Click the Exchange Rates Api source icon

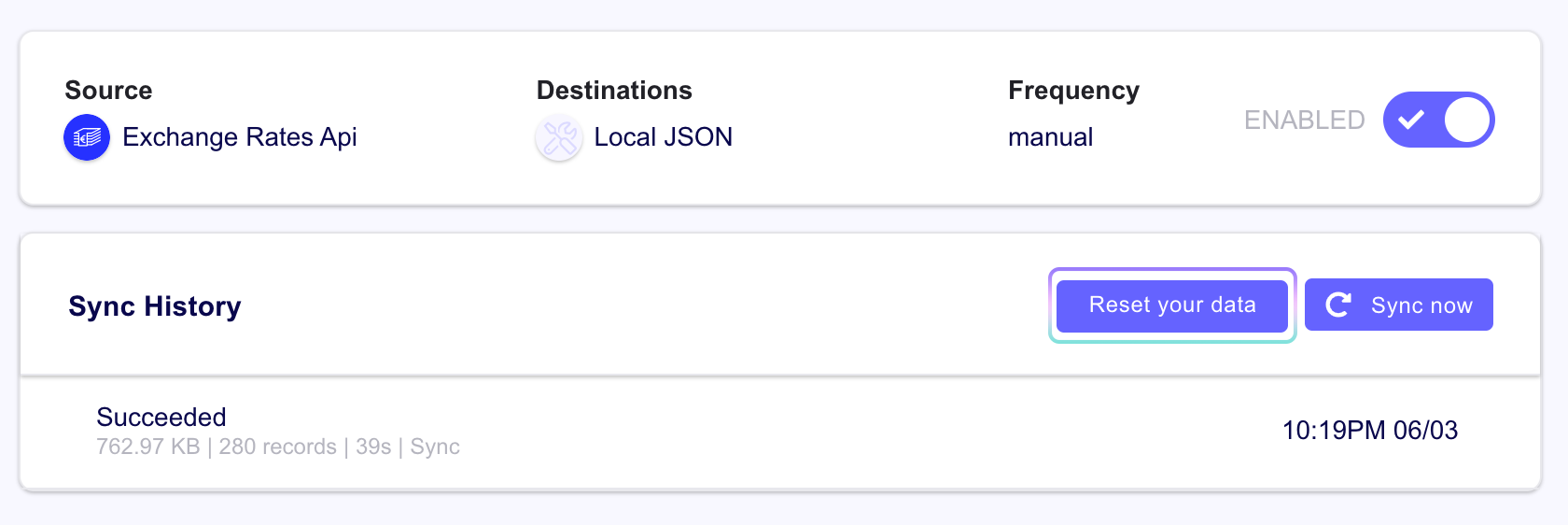click(x=87, y=138)
